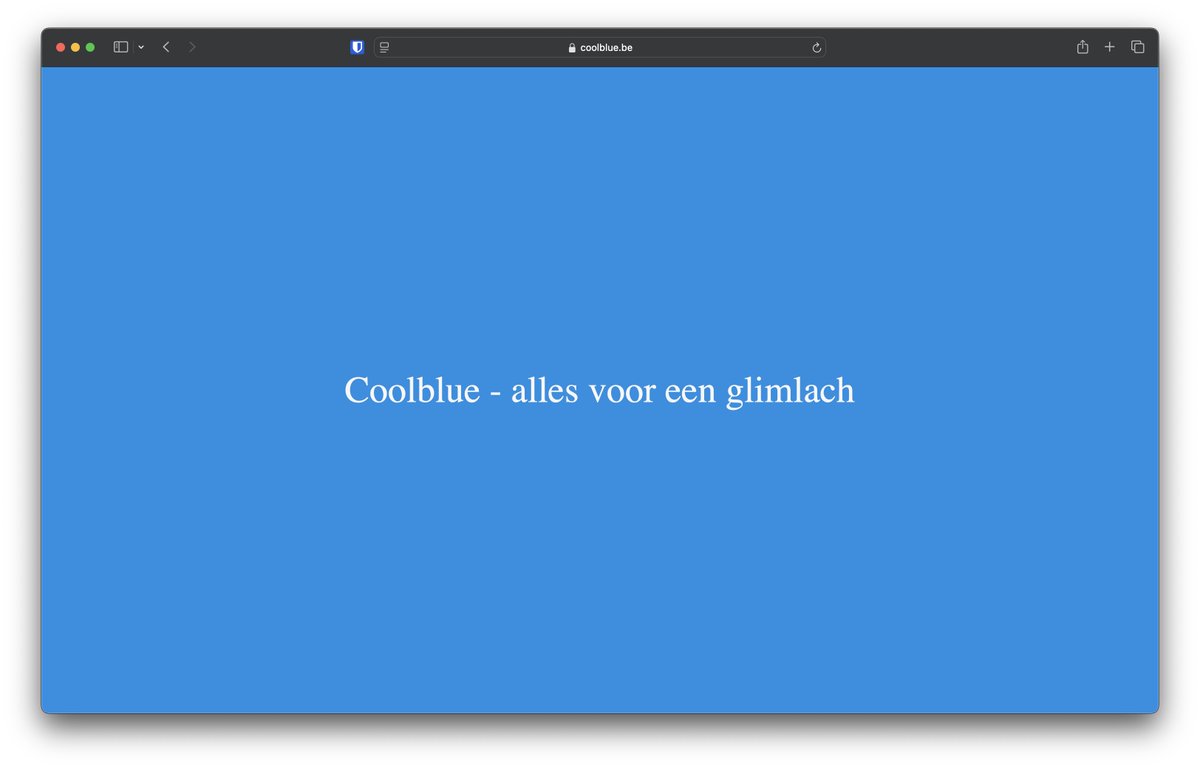Open the Bitwarden extension
The image size is (1200, 768).
point(357,47)
